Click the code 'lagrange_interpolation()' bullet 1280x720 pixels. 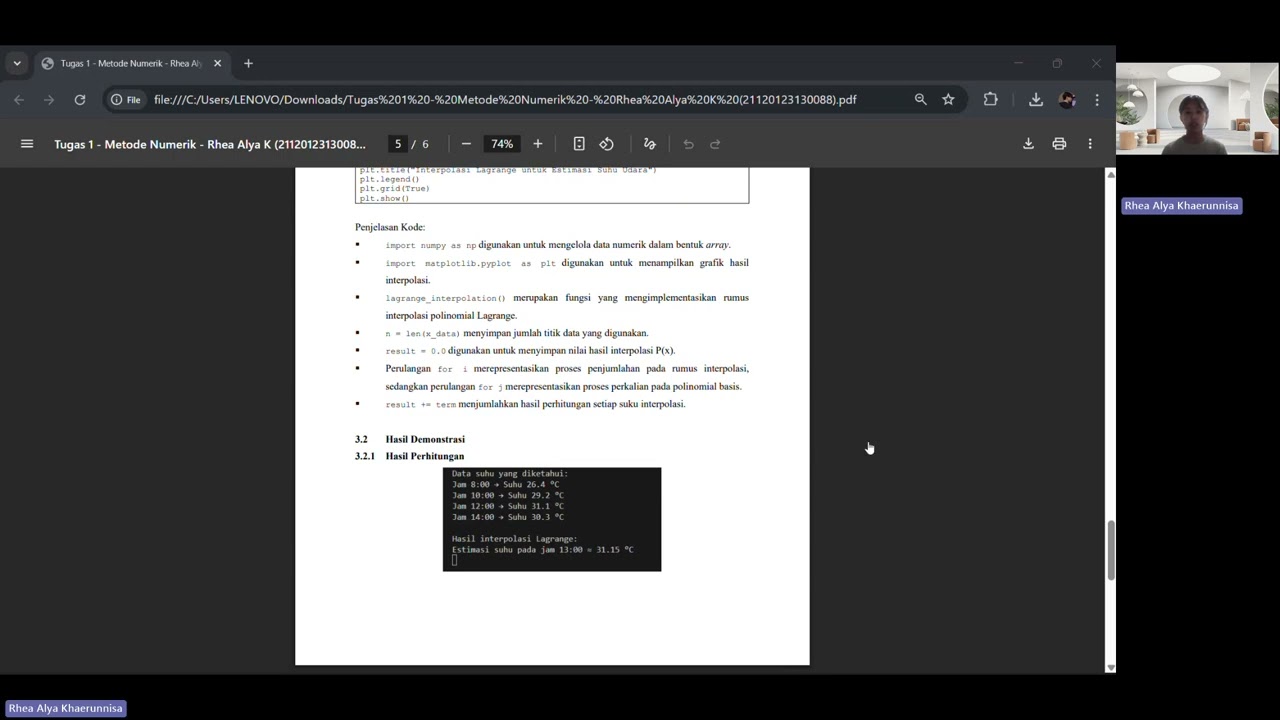click(567, 306)
